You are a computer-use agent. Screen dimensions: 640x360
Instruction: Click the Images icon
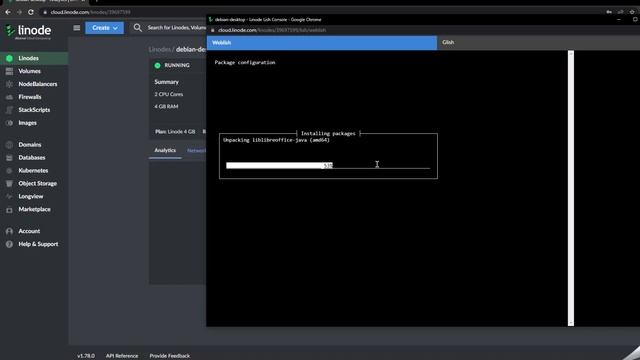click(x=9, y=123)
